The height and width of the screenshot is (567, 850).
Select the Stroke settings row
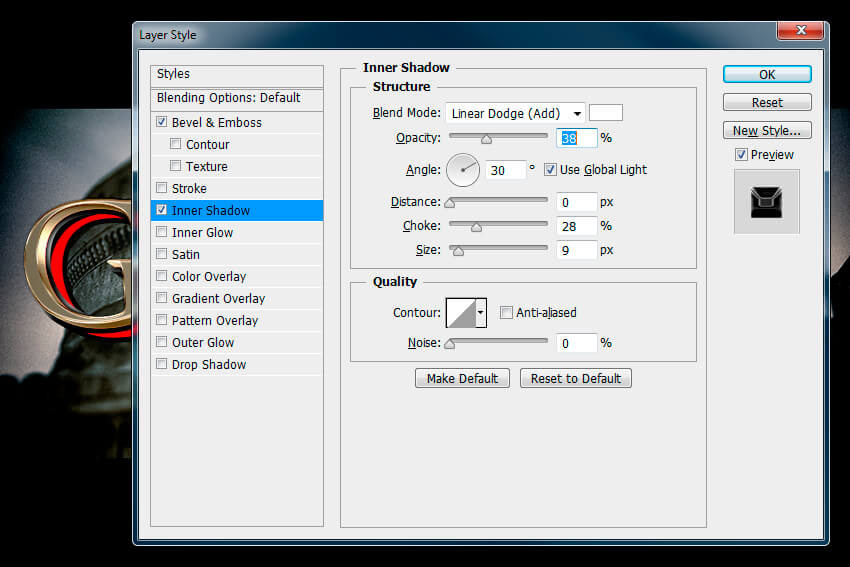pyautogui.click(x=237, y=188)
